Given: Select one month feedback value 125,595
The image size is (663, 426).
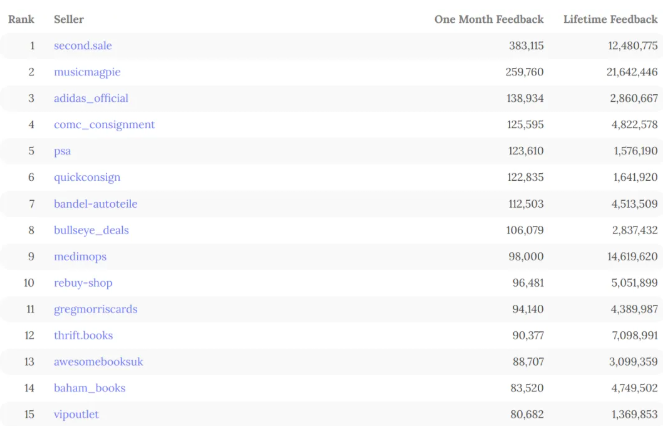Looking at the screenshot, I should (526, 125).
